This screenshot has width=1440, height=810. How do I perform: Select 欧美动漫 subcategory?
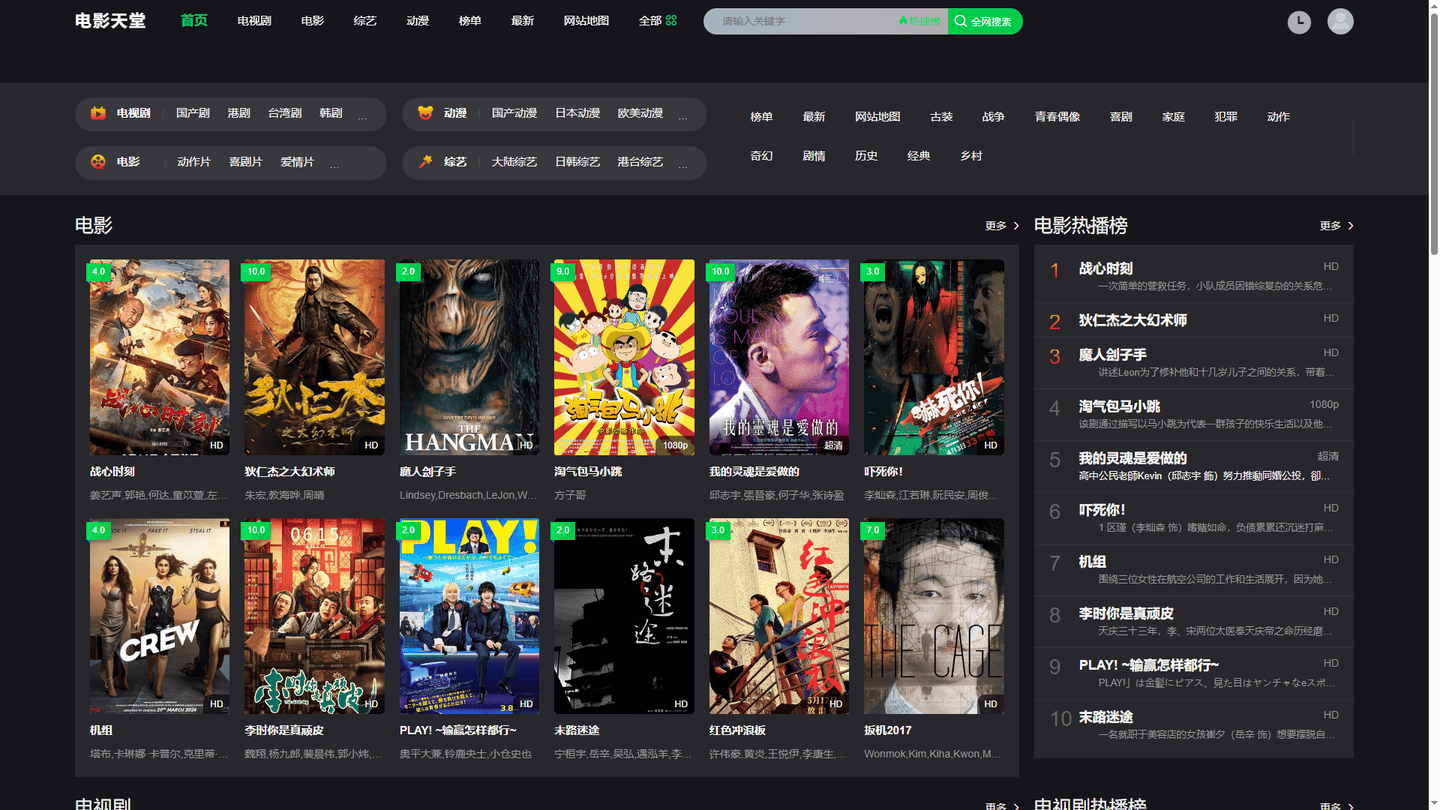click(x=640, y=113)
